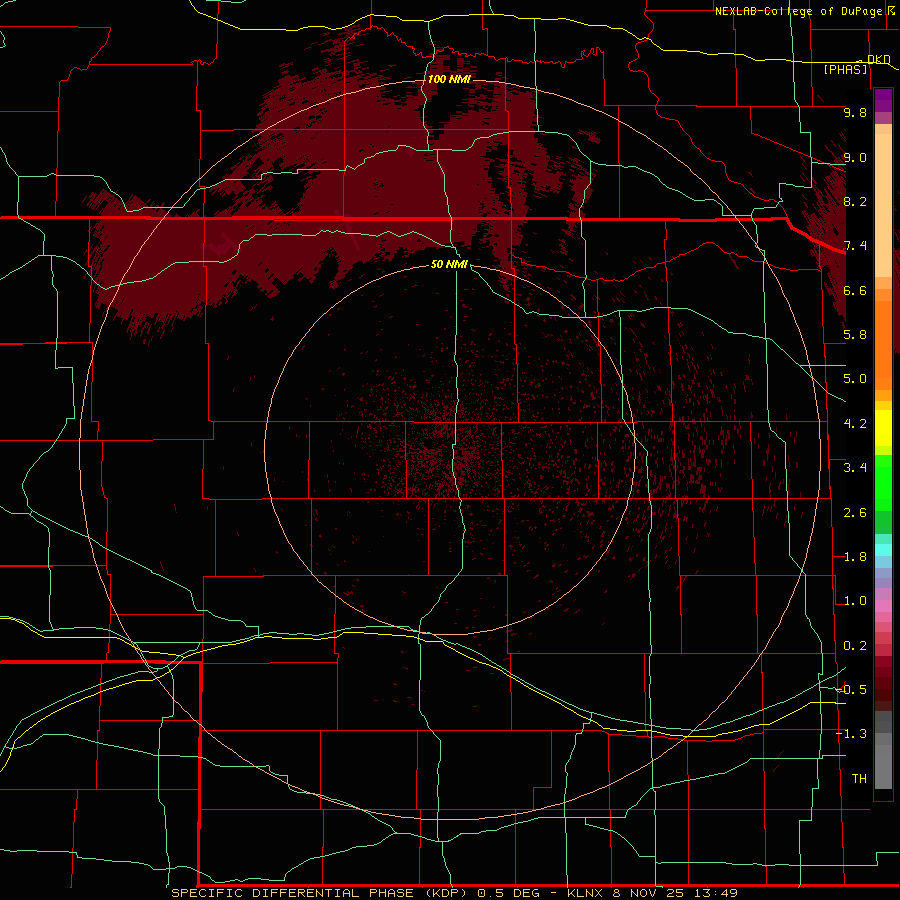Pick the cyan color bar segment
Viewport: 900px width, 900px height.
[883, 550]
